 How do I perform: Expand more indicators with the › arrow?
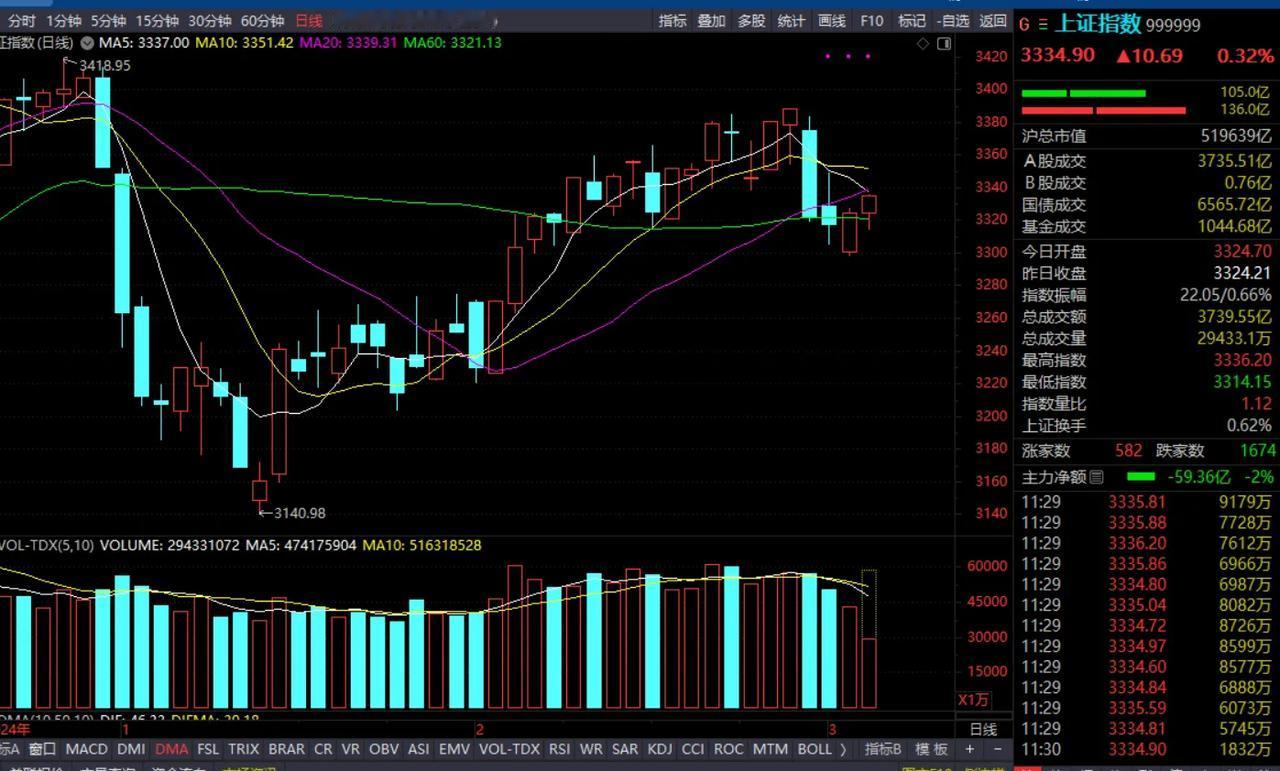pos(843,748)
